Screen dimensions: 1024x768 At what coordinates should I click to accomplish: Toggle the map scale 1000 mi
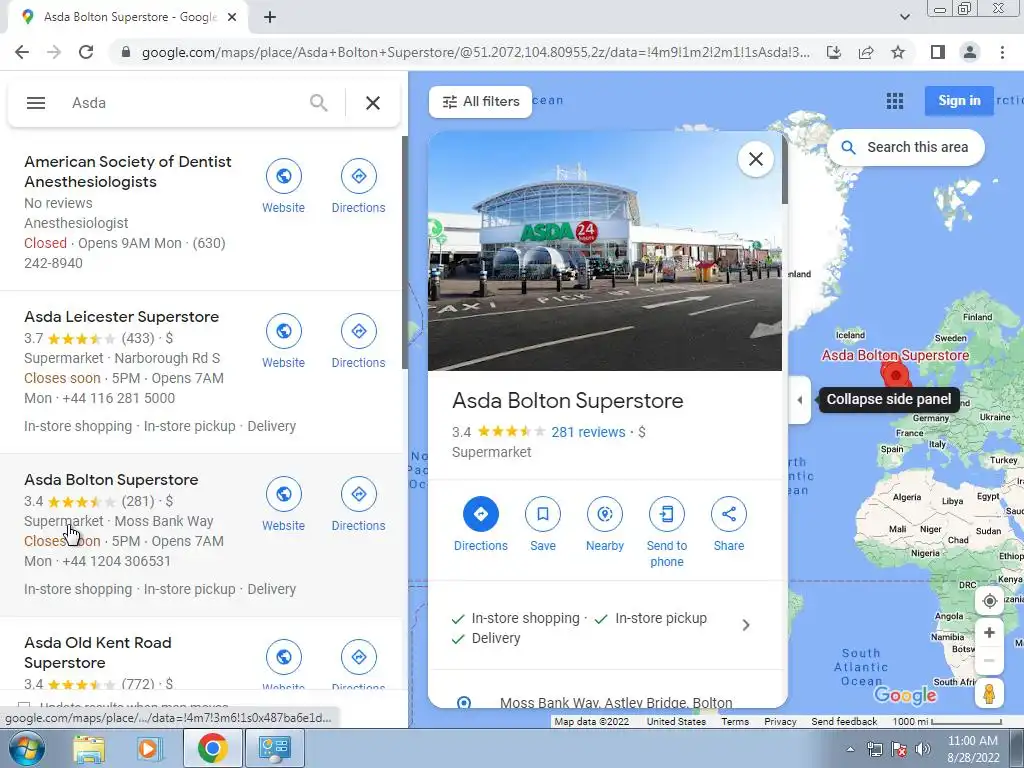[947, 722]
